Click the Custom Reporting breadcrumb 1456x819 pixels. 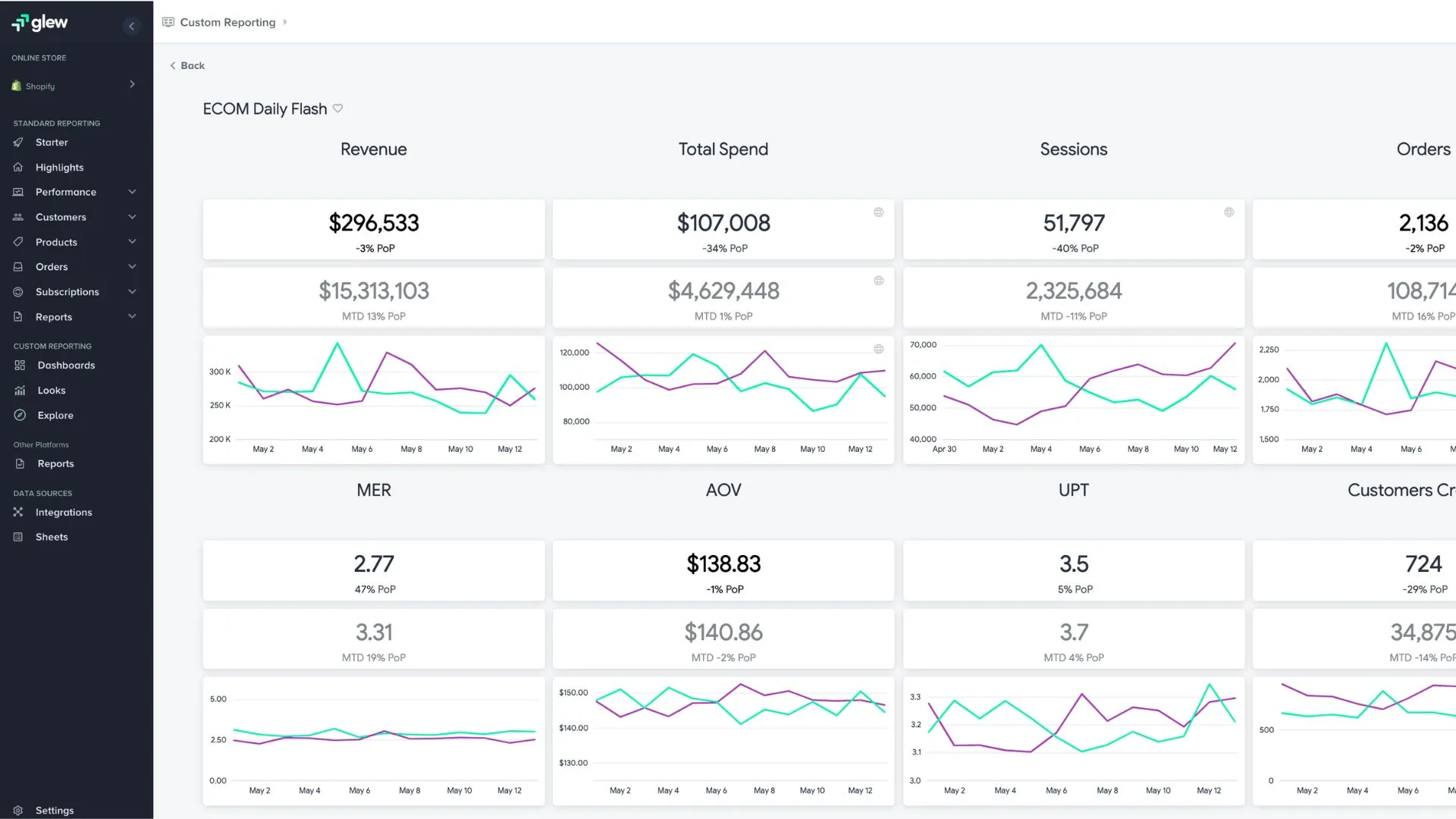[227, 23]
